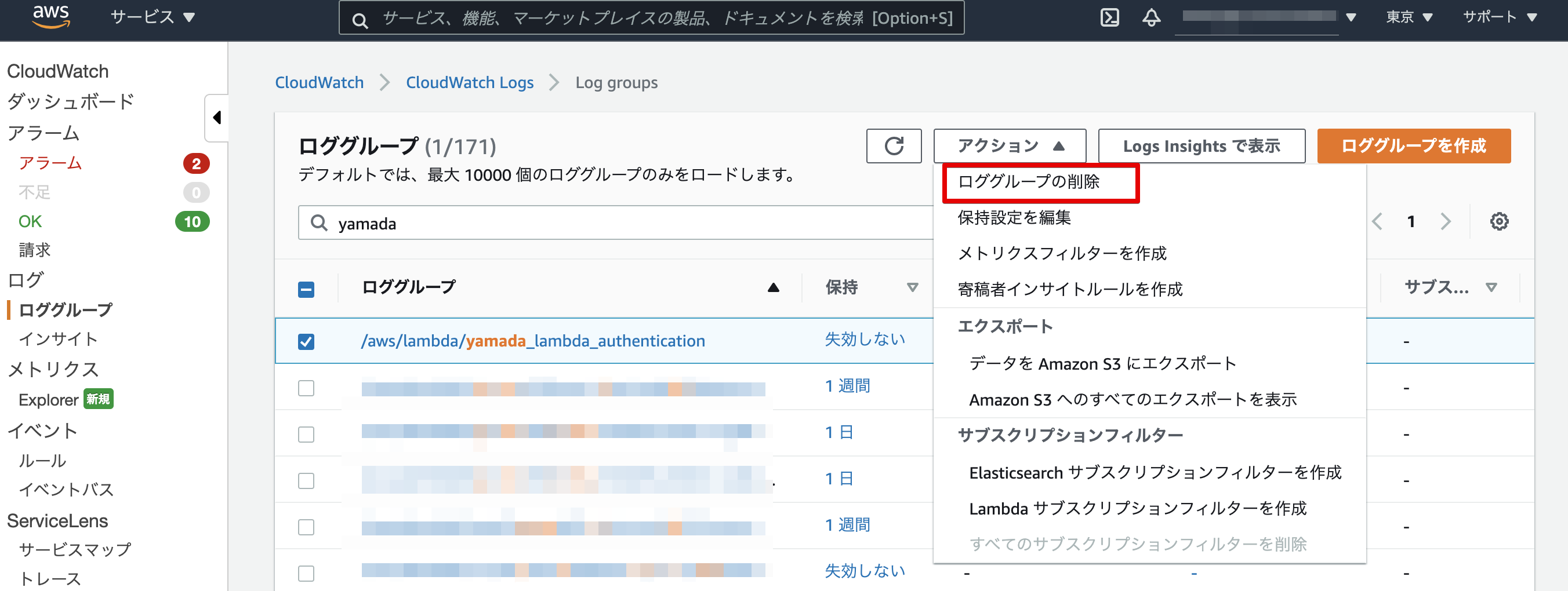Click the OK count badge 10
Viewport: 1568px width, 591px height.
click(193, 221)
